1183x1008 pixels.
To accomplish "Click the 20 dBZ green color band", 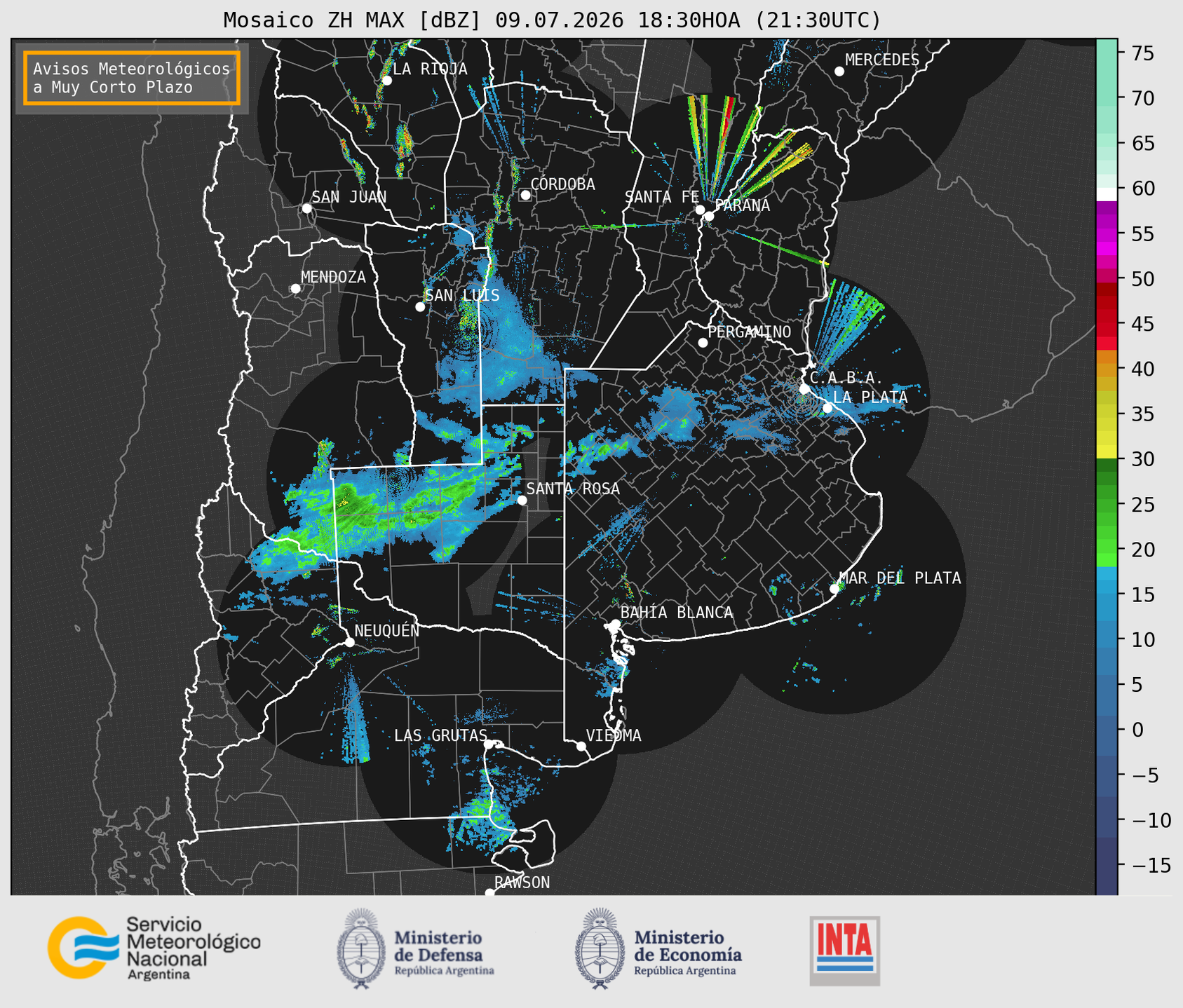I will coord(1107,550).
